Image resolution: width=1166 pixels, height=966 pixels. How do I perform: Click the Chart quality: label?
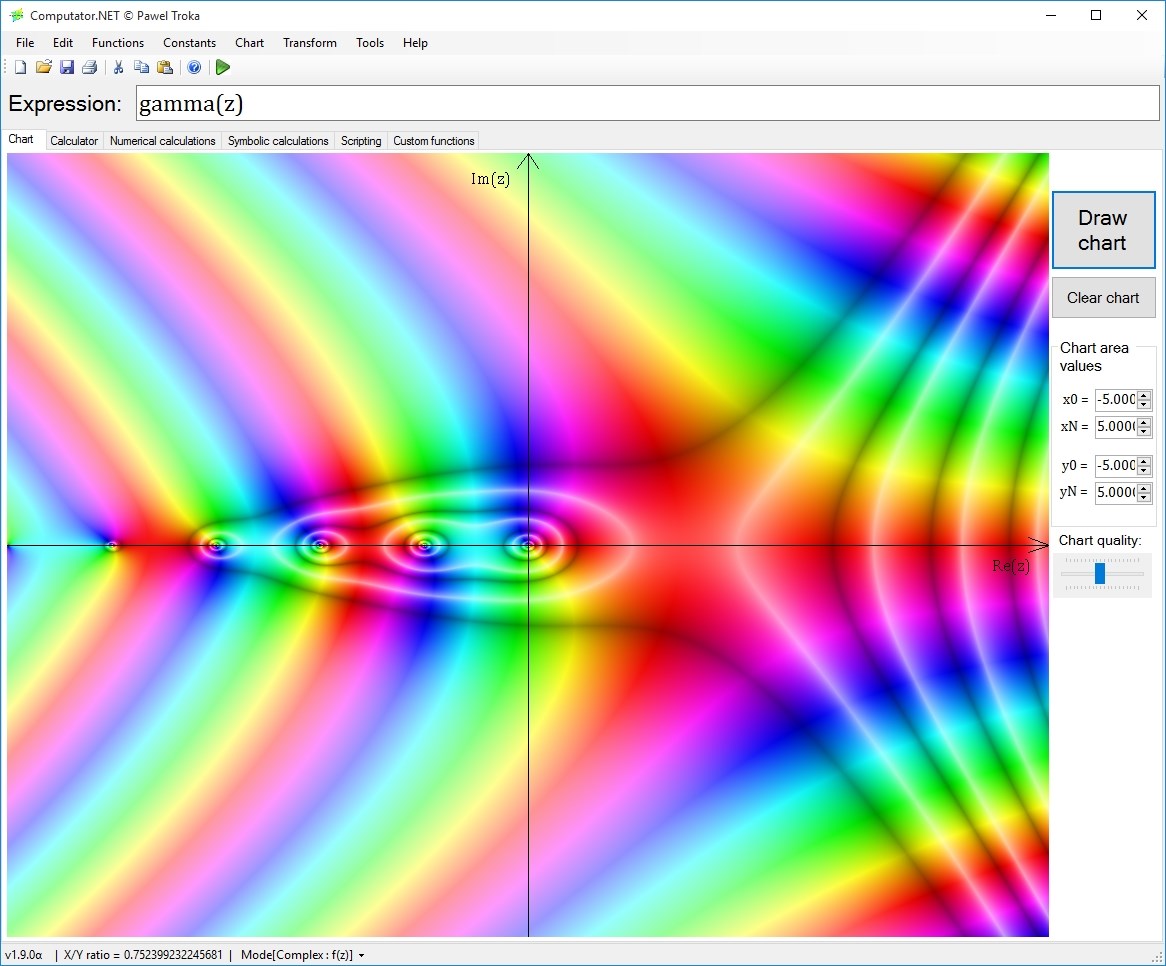click(x=1100, y=541)
